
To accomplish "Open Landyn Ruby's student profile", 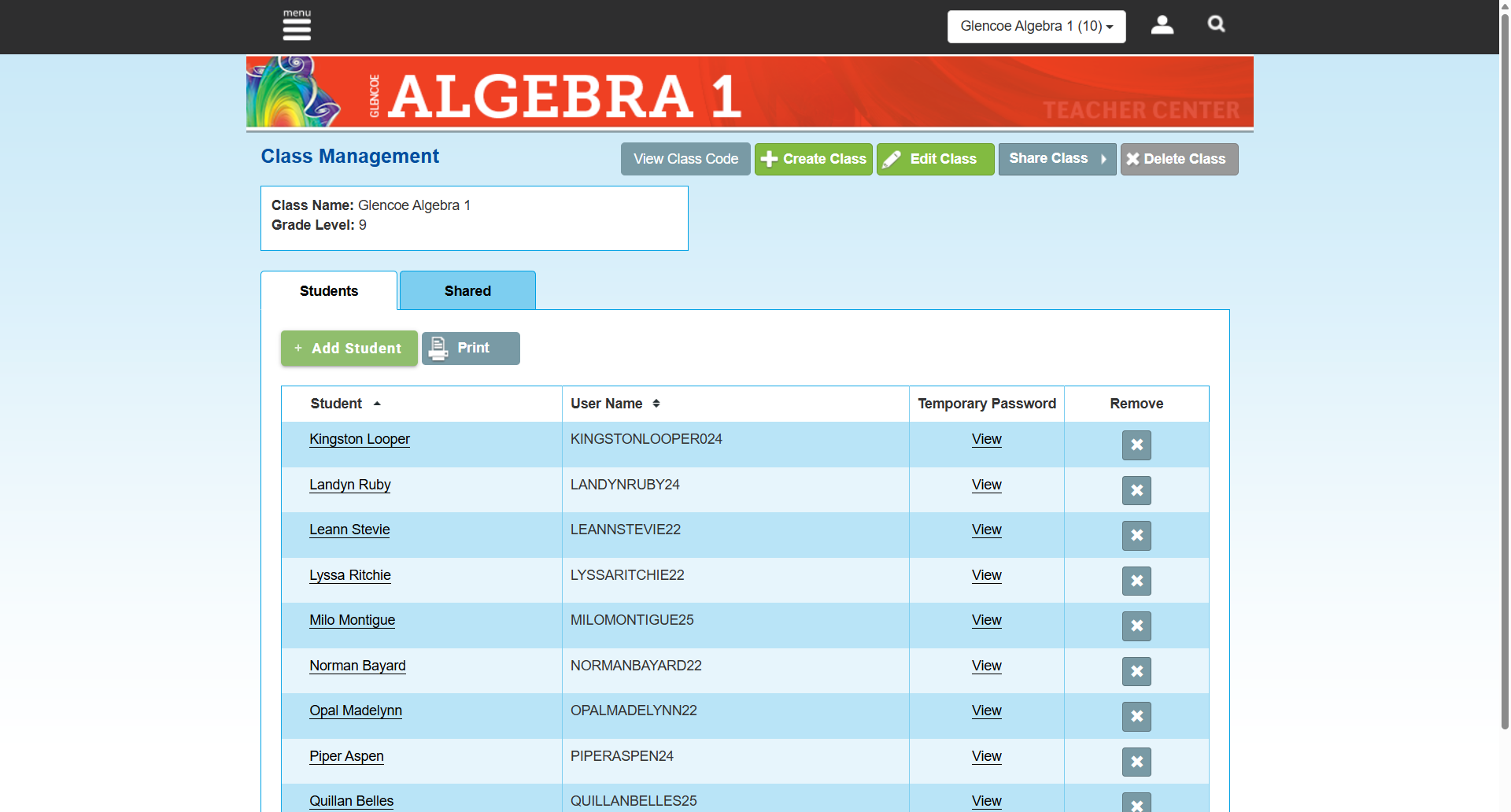I will [350, 485].
